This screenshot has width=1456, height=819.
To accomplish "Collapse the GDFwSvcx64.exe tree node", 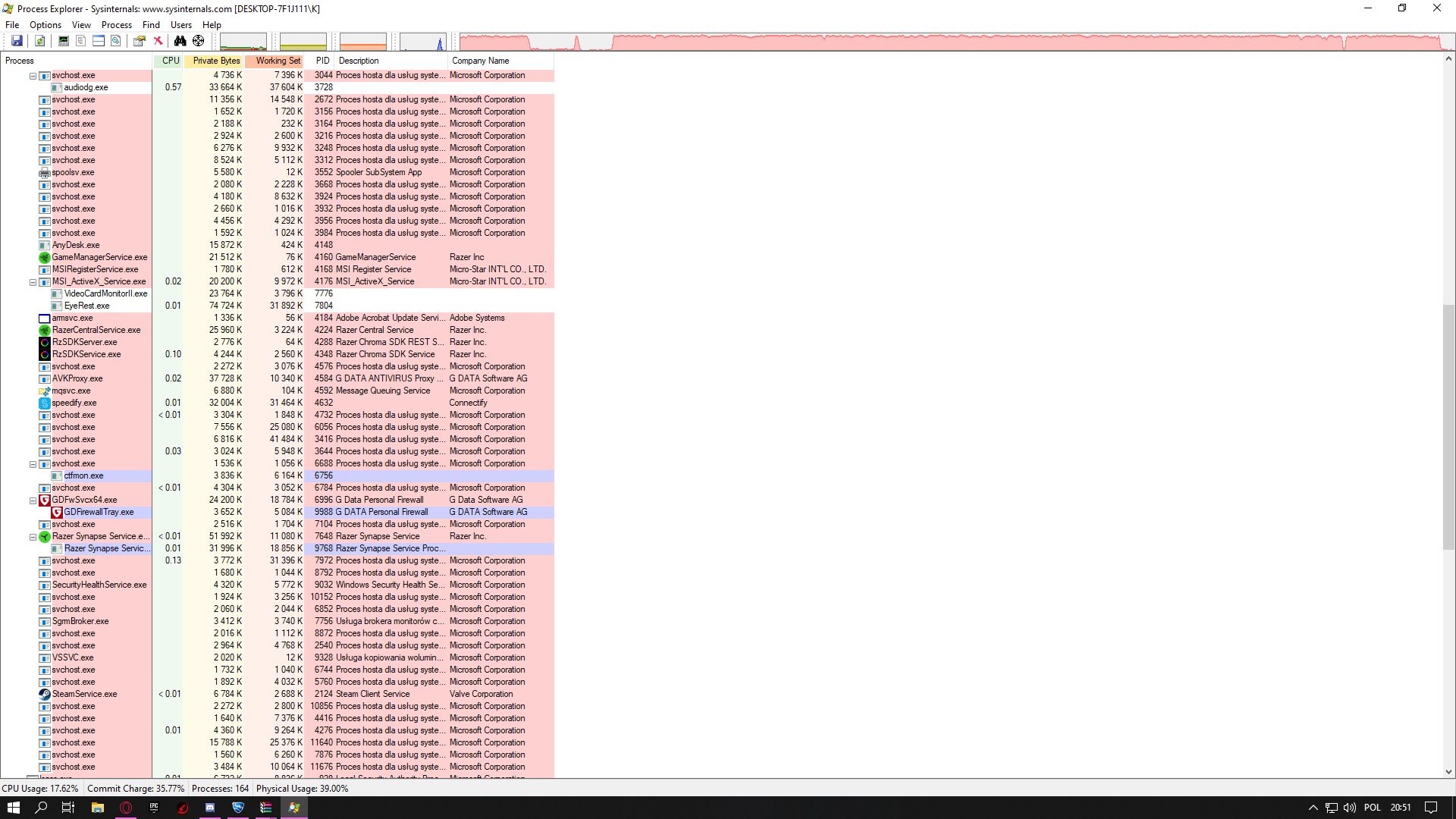I will tap(33, 500).
